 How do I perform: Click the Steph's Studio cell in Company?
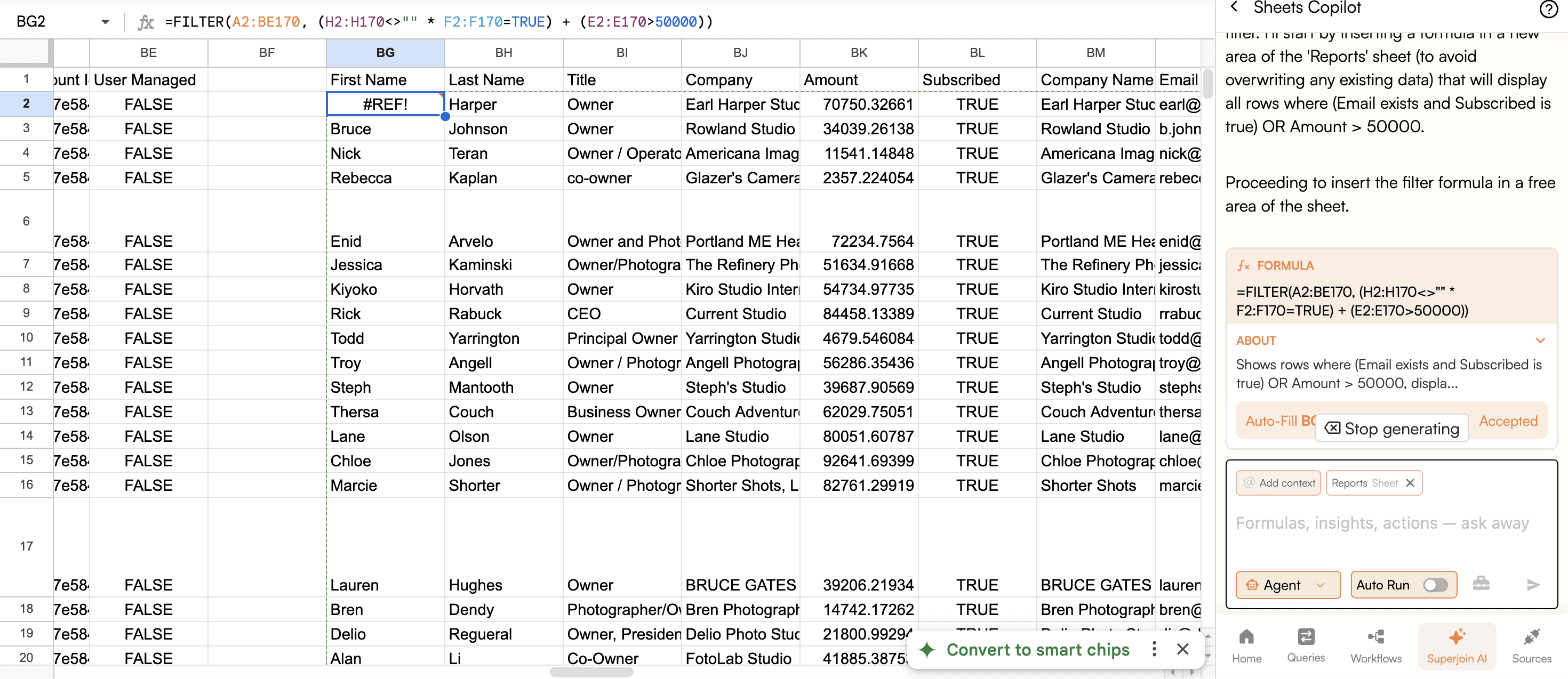740,387
